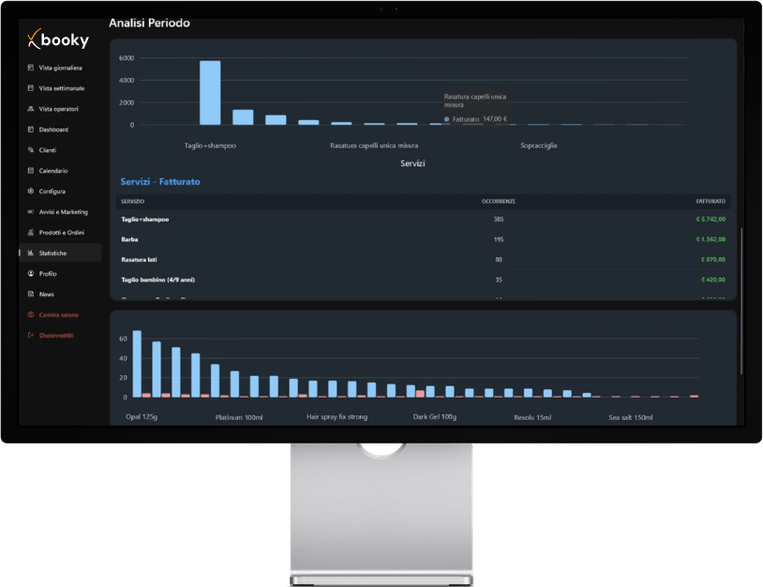
Task: Click the Vista giornaliera calendar icon
Action: 31,68
